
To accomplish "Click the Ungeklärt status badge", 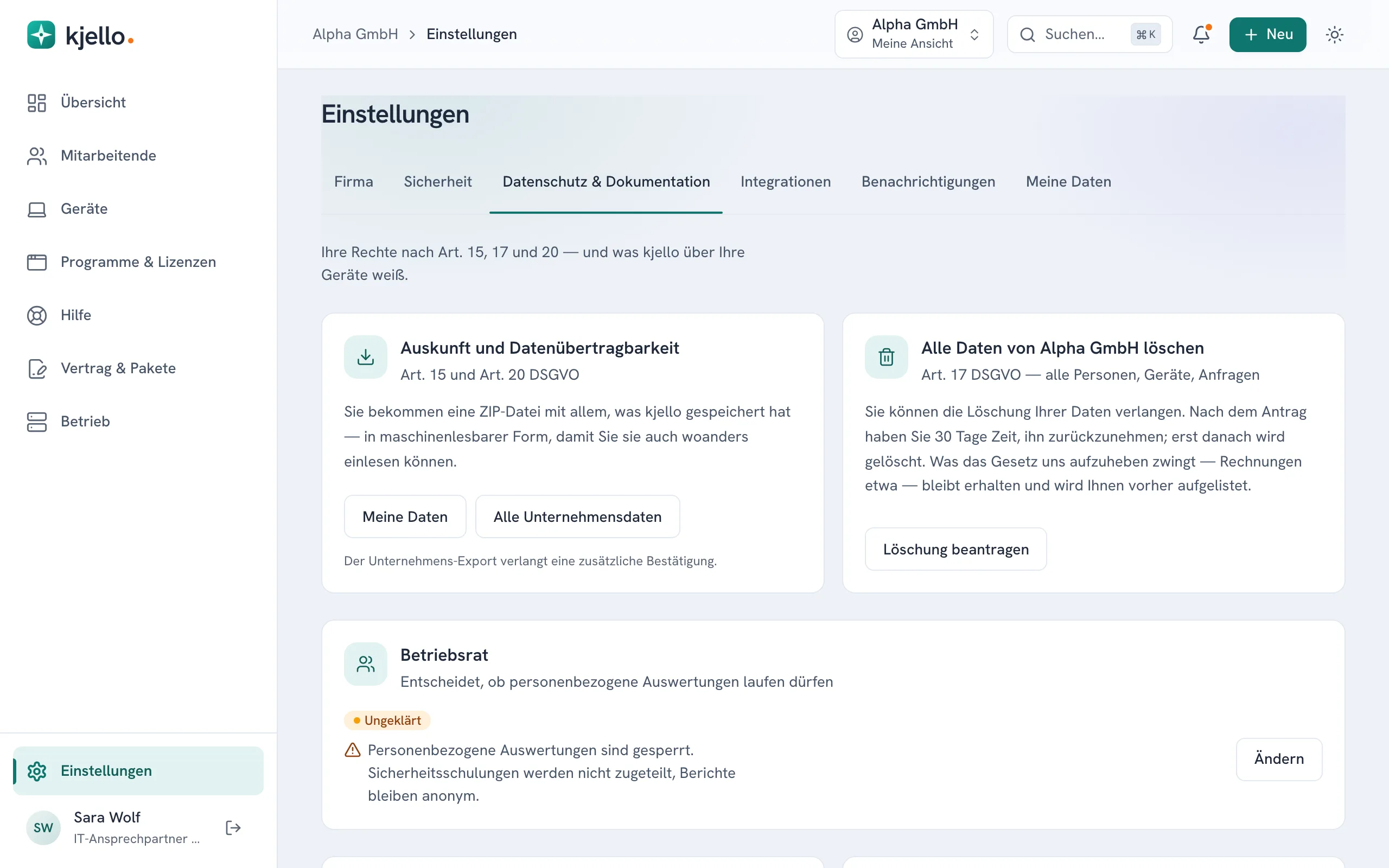I will pyautogui.click(x=387, y=720).
